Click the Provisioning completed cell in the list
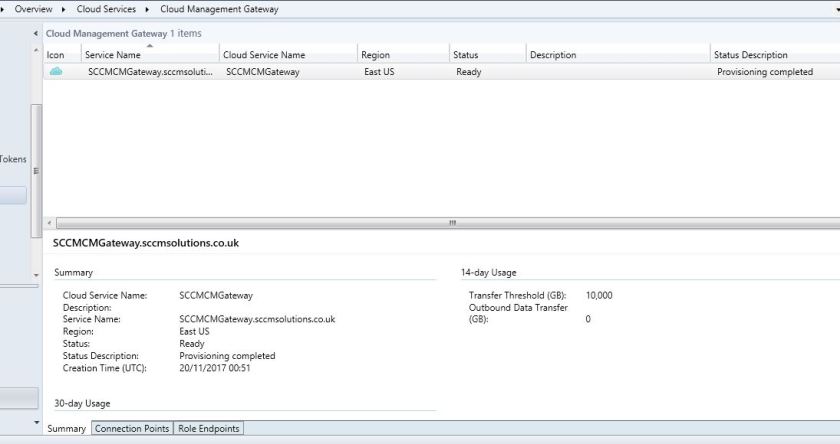The width and height of the screenshot is (840, 444). (x=764, y=72)
